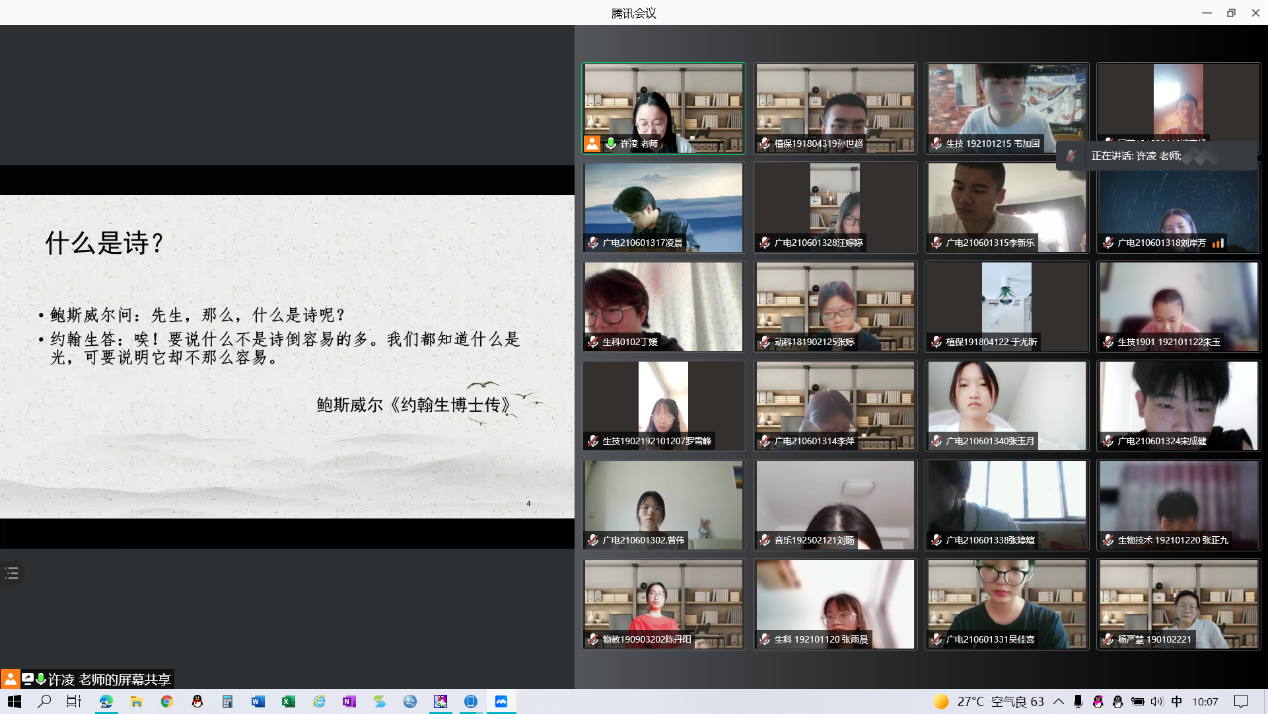Click the shared slide titled 什么是诗
The width and height of the screenshot is (1268, 714).
click(287, 356)
